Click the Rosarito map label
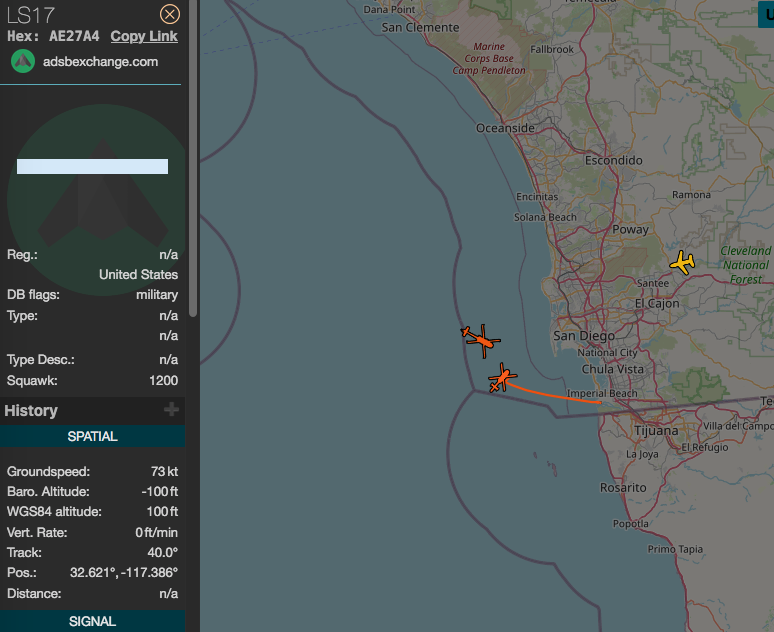The image size is (774, 632). [623, 488]
